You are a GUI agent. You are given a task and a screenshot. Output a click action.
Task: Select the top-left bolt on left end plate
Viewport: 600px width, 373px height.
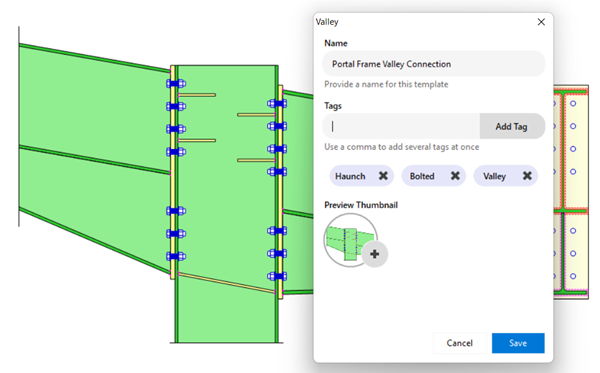(176, 83)
